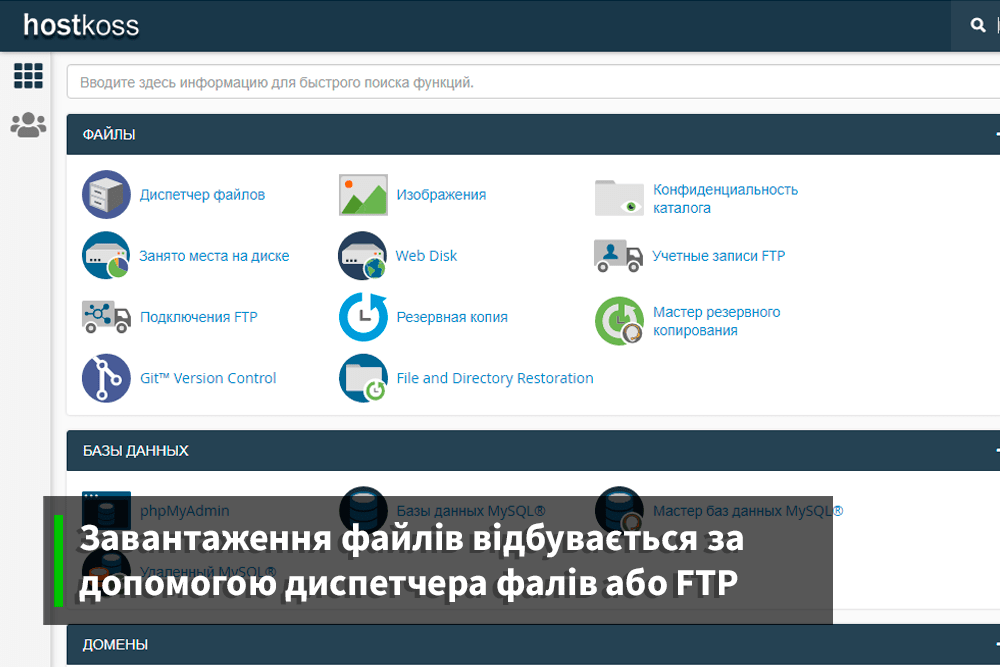Image resolution: width=1000 pixels, height=667 pixels.
Task: Open the Диспетчер файлов link
Action: coord(202,194)
